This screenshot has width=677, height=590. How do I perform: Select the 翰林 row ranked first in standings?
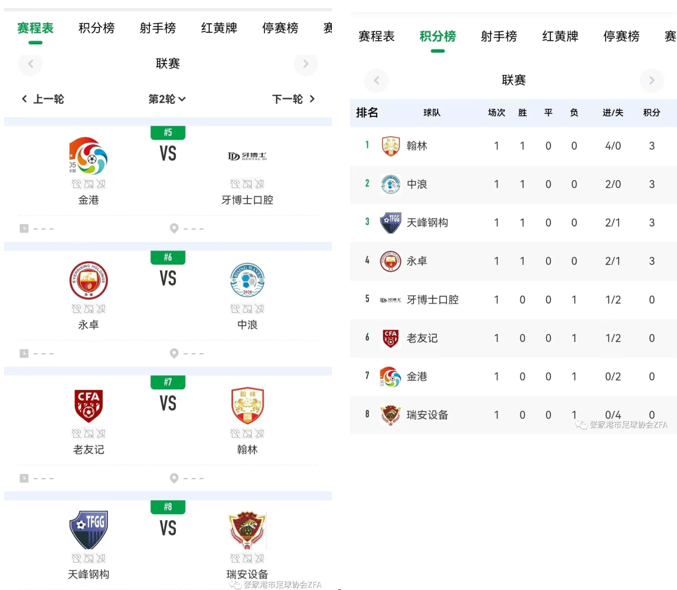(513, 146)
